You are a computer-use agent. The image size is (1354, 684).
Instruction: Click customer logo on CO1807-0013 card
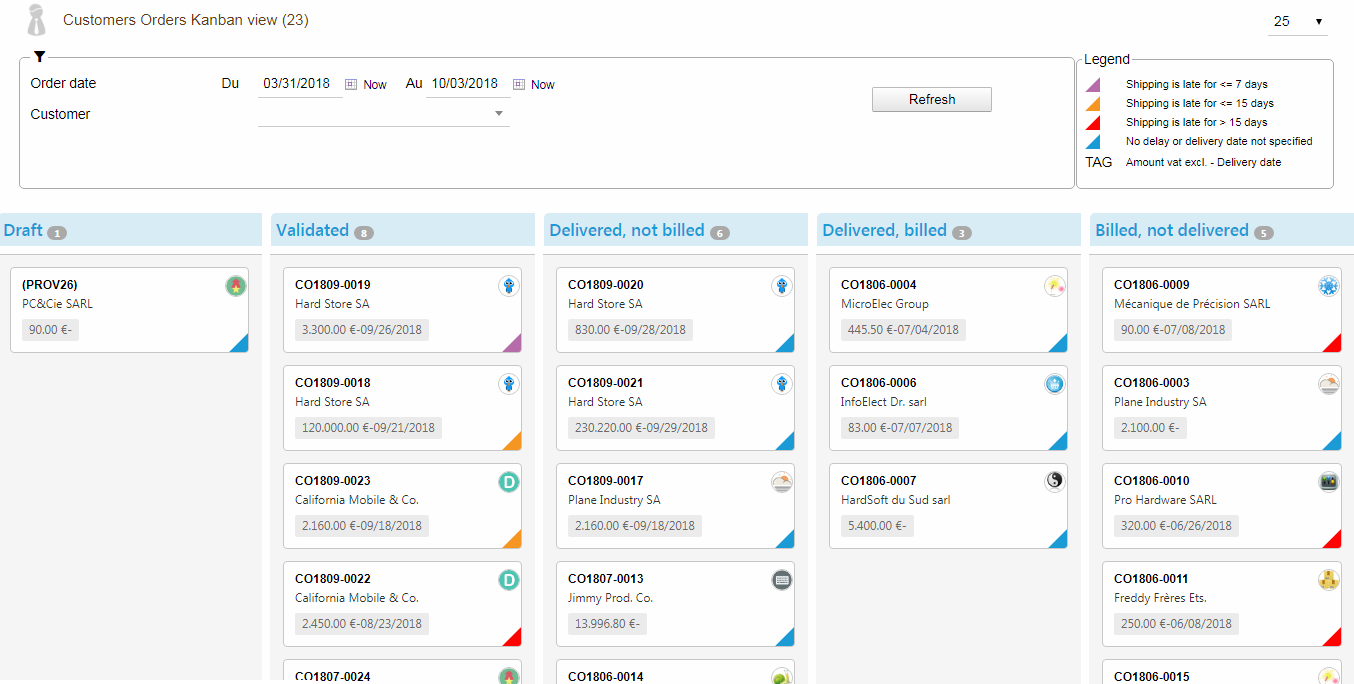pos(782,580)
